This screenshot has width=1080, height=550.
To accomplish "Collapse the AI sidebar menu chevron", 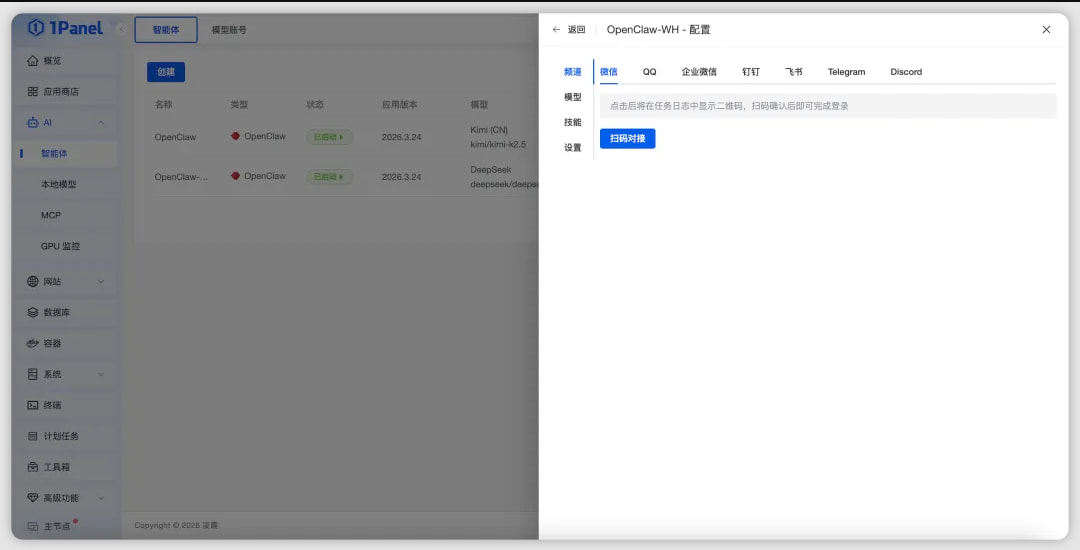I will pyautogui.click(x=101, y=123).
